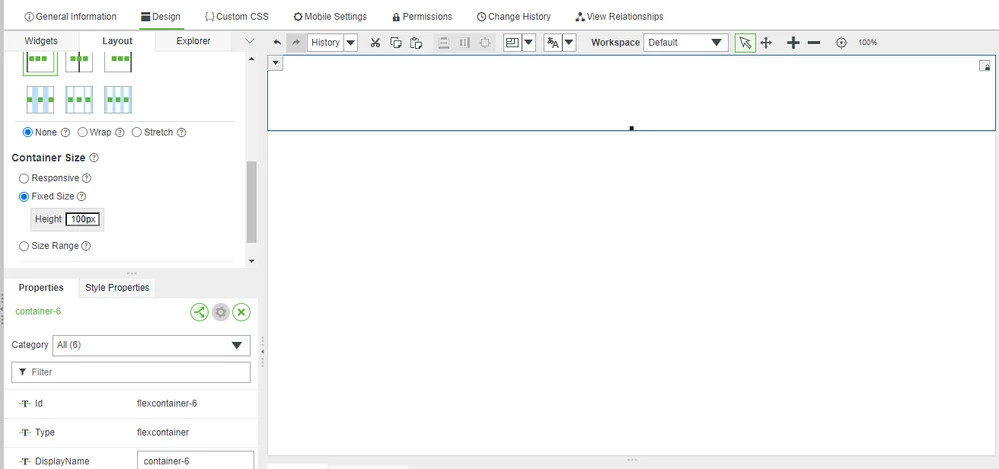Select the None wrap option

pyautogui.click(x=27, y=133)
